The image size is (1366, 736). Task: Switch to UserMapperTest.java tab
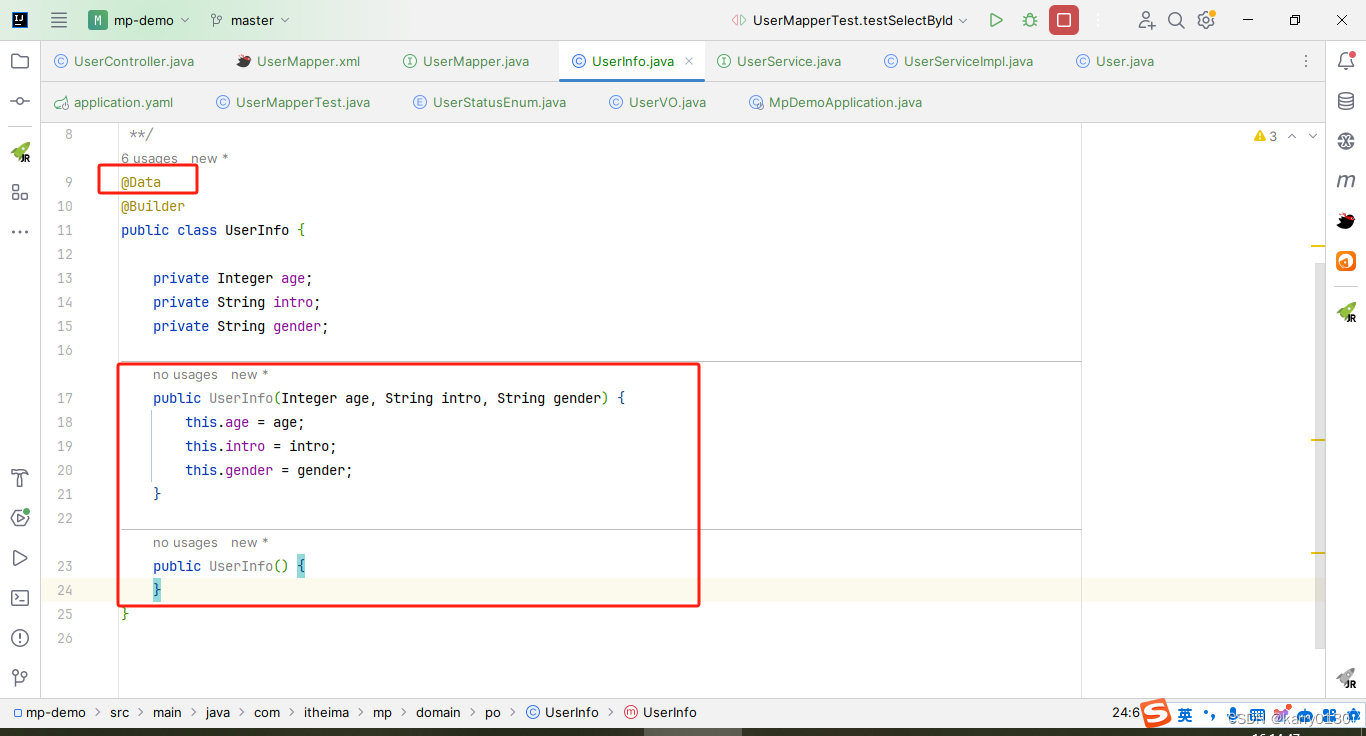293,102
